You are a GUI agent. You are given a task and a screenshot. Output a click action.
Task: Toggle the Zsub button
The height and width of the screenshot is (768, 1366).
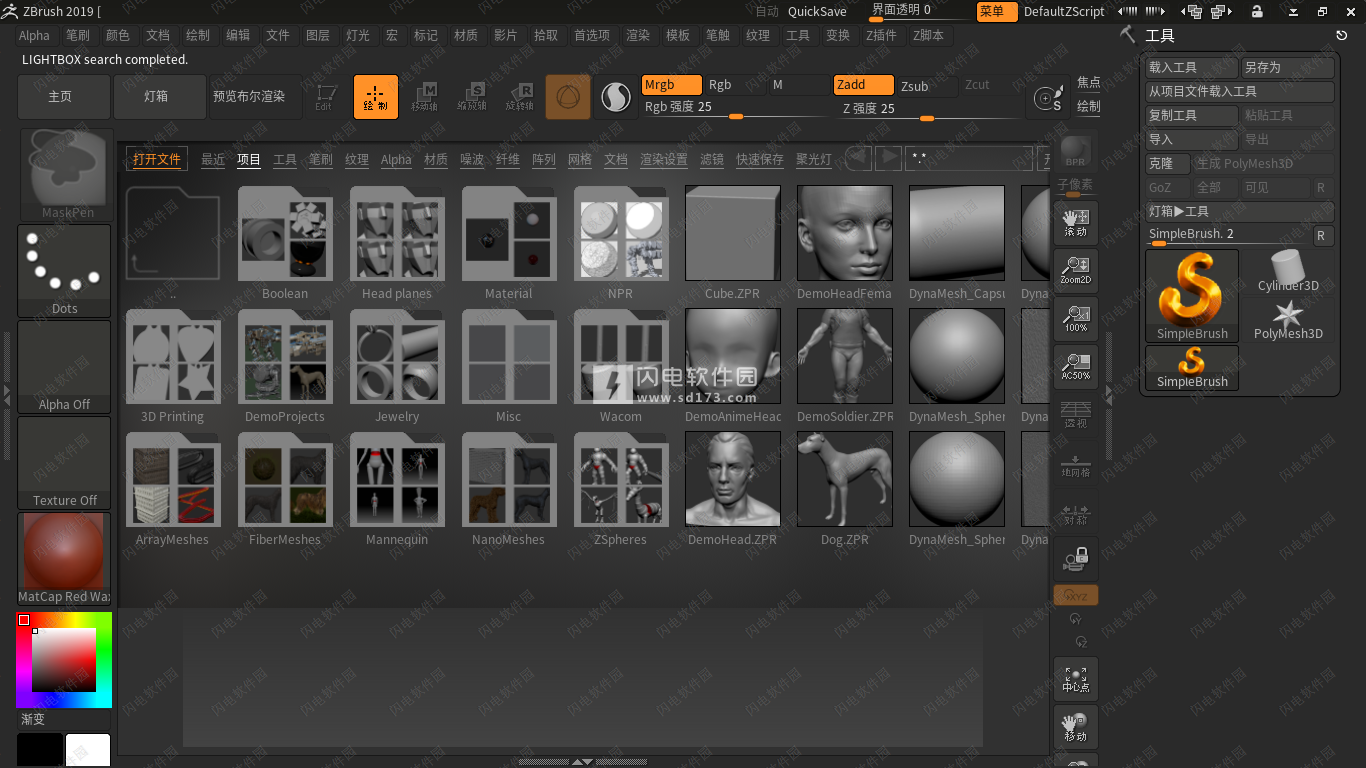(927, 86)
